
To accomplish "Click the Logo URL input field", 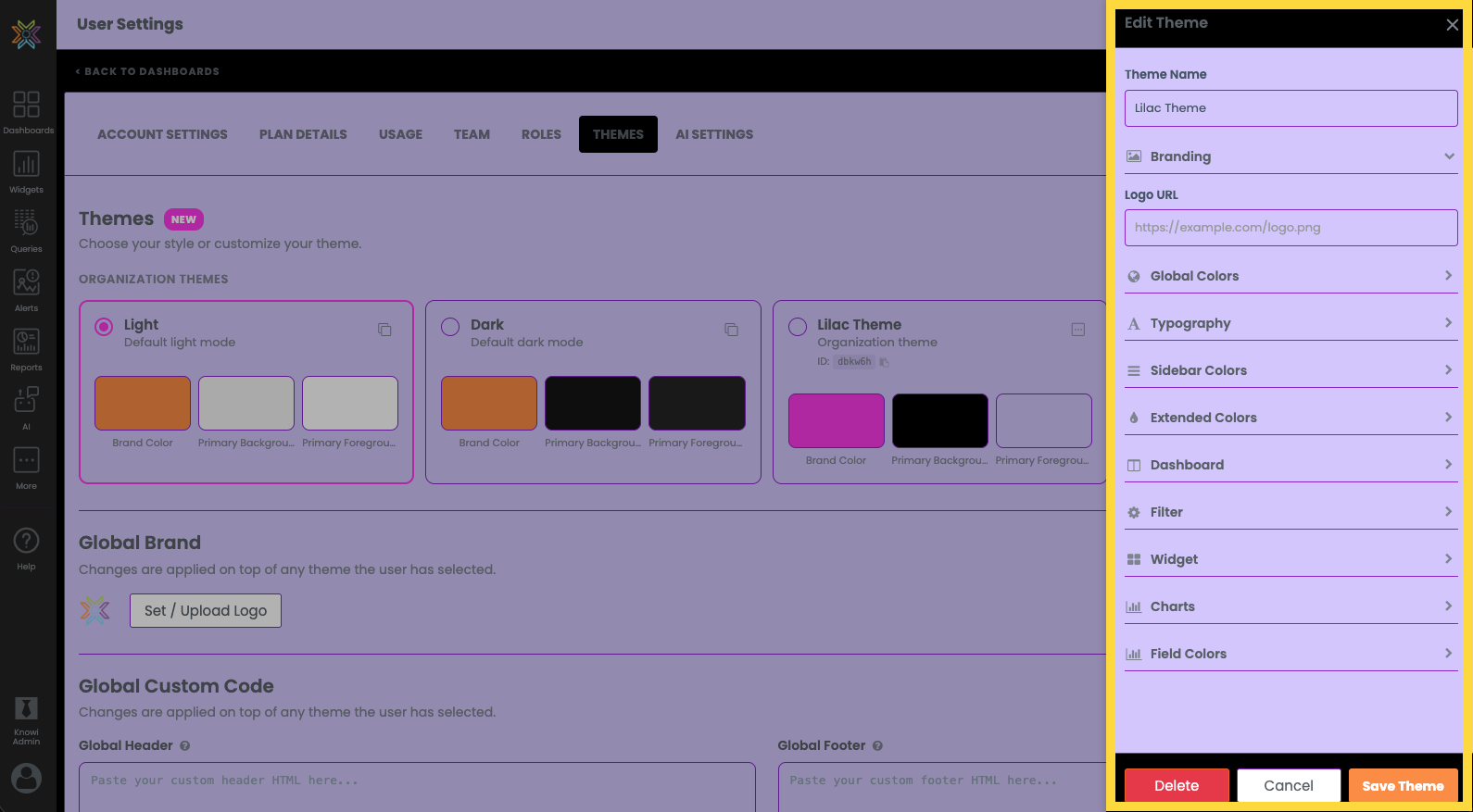I will (x=1290, y=228).
